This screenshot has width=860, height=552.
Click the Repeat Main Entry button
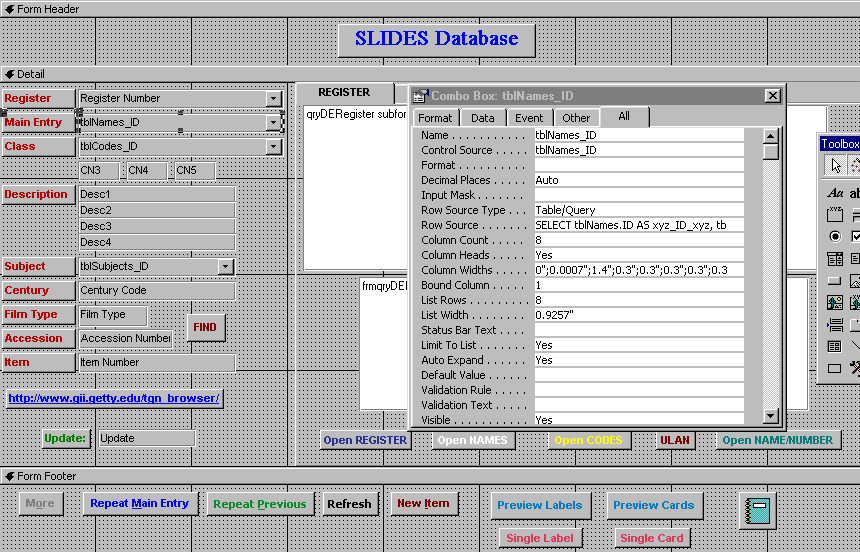pyautogui.click(x=139, y=503)
